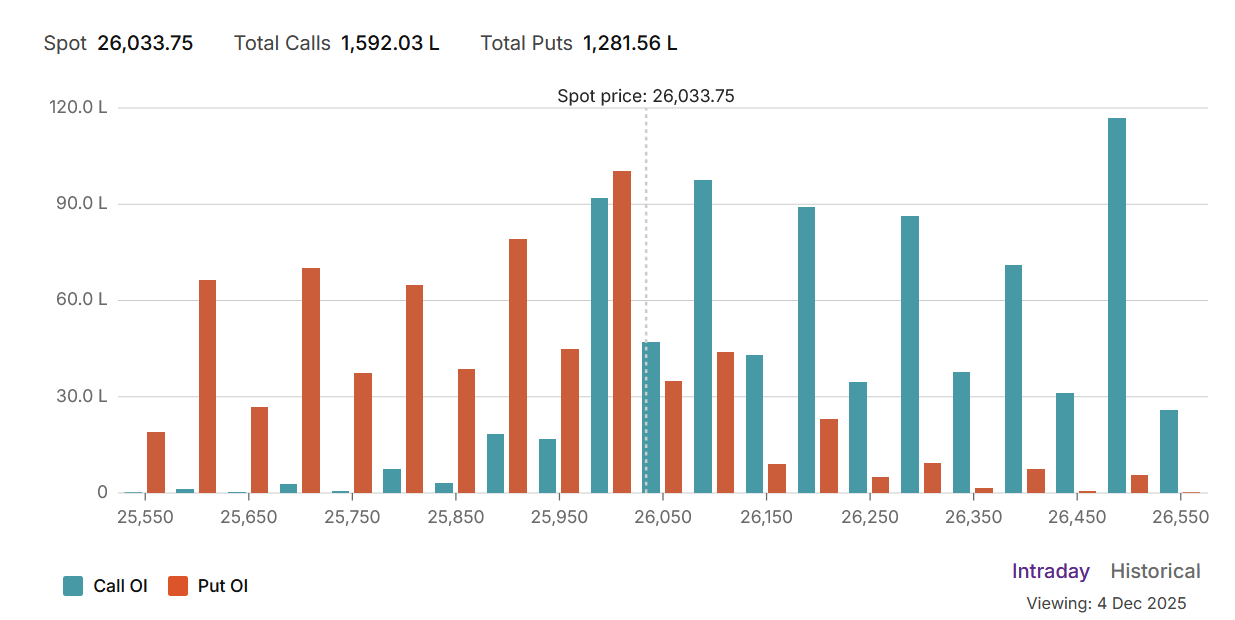Click the tallest teal Call OI bar
The width and height of the screenshot is (1235, 620).
pyautogui.click(x=1116, y=305)
